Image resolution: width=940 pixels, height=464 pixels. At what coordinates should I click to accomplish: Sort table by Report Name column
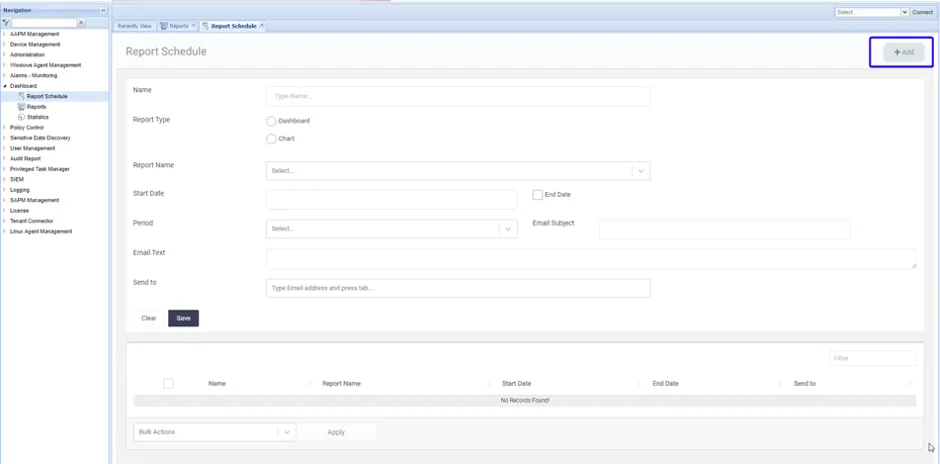[x=342, y=384]
